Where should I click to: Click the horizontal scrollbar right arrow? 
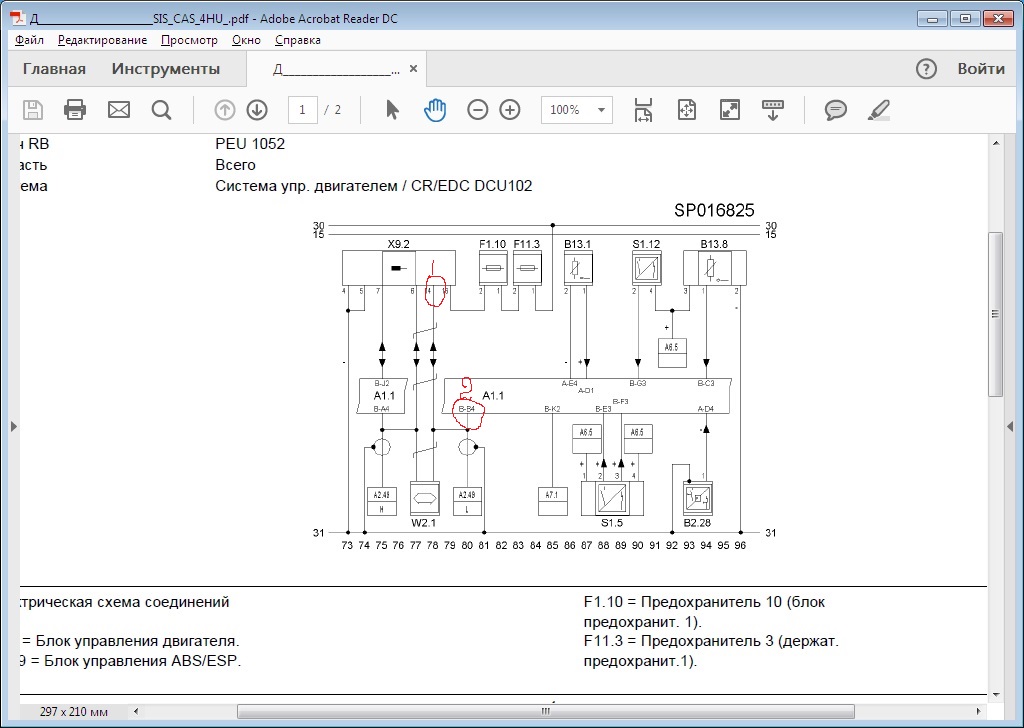tap(978, 711)
